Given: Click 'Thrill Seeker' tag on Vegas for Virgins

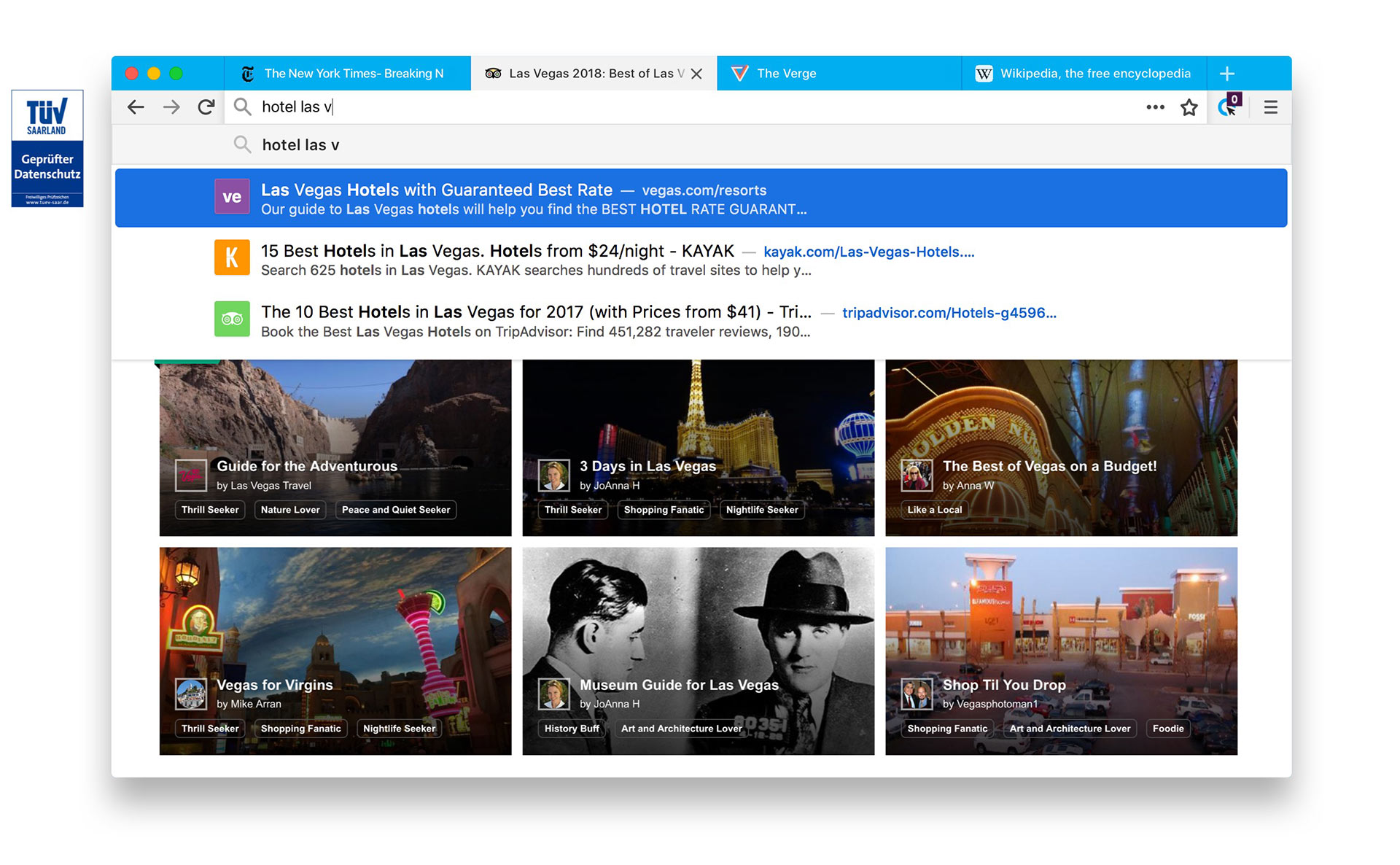Looking at the screenshot, I should (x=210, y=729).
